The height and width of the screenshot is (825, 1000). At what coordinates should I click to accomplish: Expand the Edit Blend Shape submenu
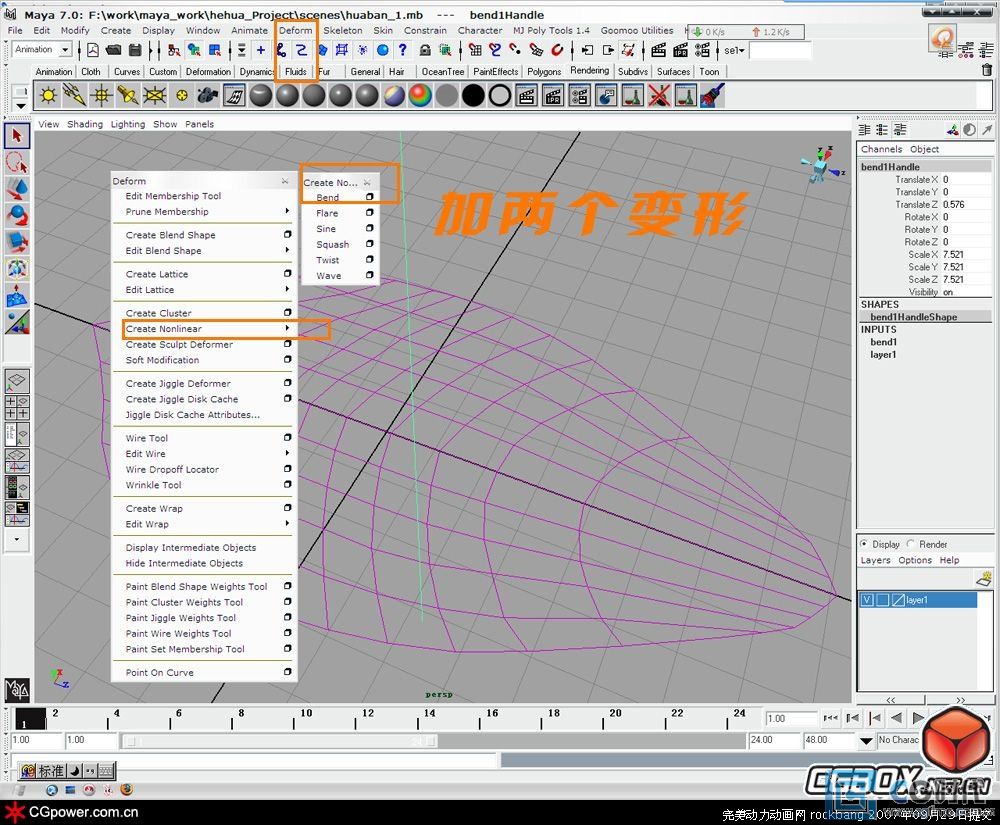[288, 250]
